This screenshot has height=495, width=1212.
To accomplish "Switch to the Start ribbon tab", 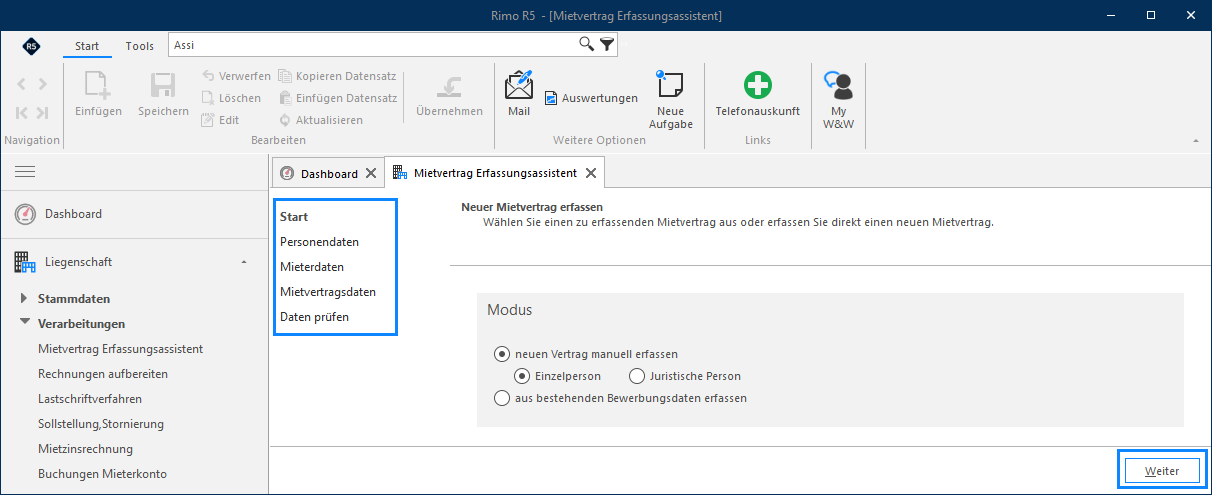I will click(x=87, y=46).
